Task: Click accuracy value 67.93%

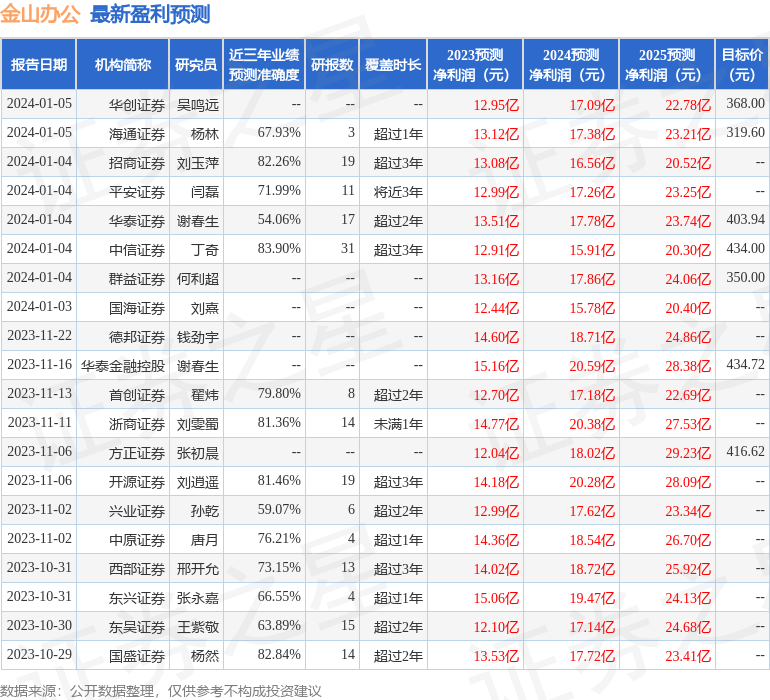Action: click(x=279, y=133)
